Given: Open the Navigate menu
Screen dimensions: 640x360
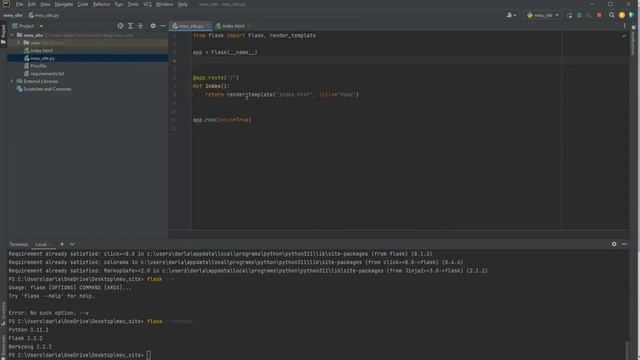Looking at the screenshot, I should pyautogui.click(x=63, y=4).
